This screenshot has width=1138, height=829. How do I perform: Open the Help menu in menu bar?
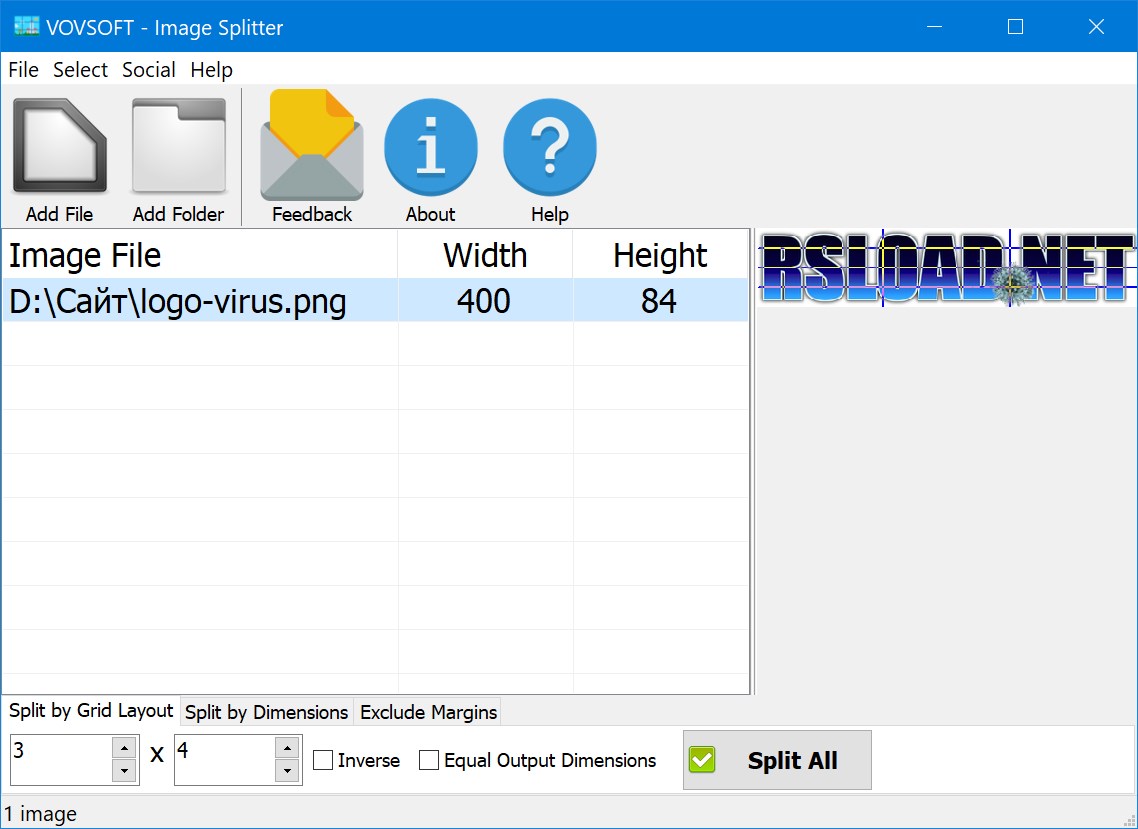(x=211, y=70)
